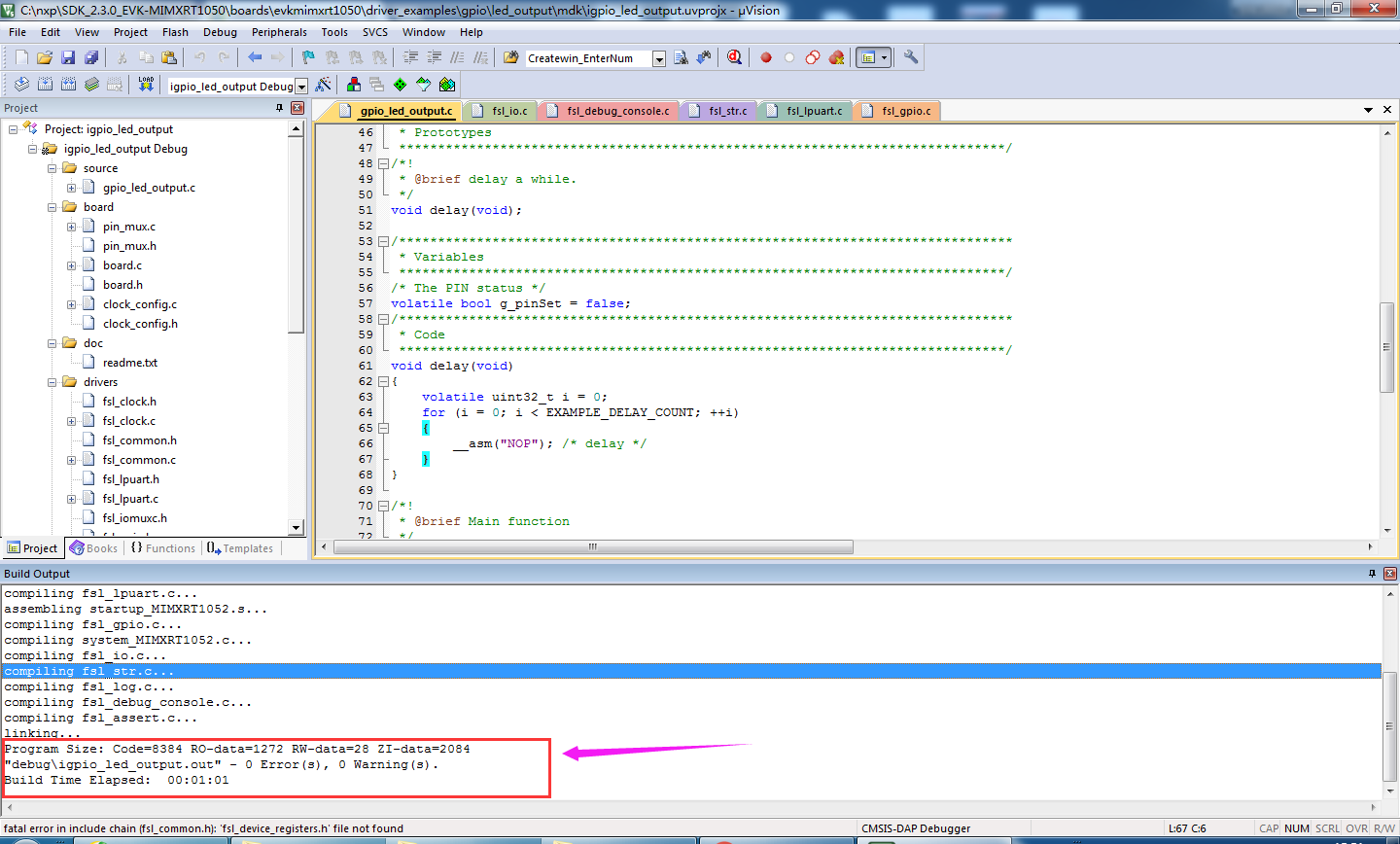Disable all breakpoints with double-circle icon

point(813,58)
